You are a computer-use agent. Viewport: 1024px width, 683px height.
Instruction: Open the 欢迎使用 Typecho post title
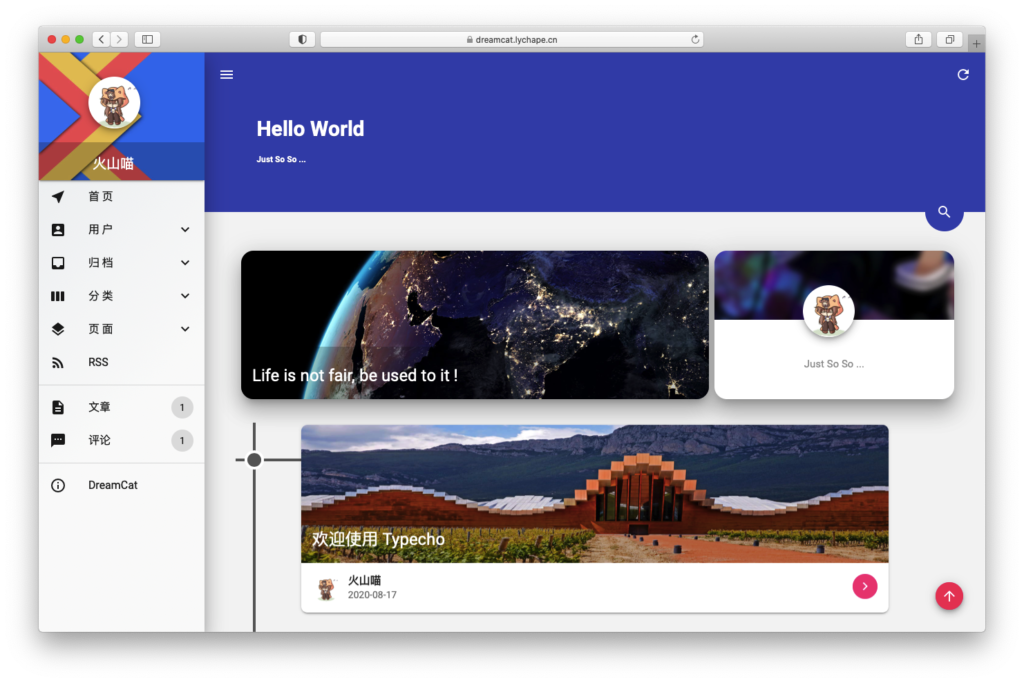tap(378, 539)
